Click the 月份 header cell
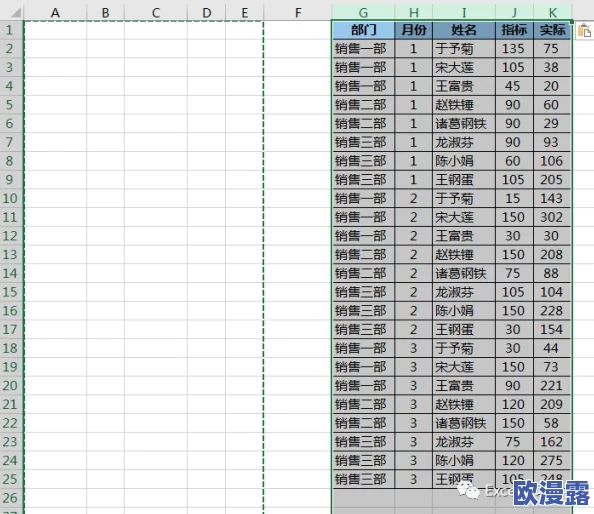The height and width of the screenshot is (514, 594). click(414, 30)
